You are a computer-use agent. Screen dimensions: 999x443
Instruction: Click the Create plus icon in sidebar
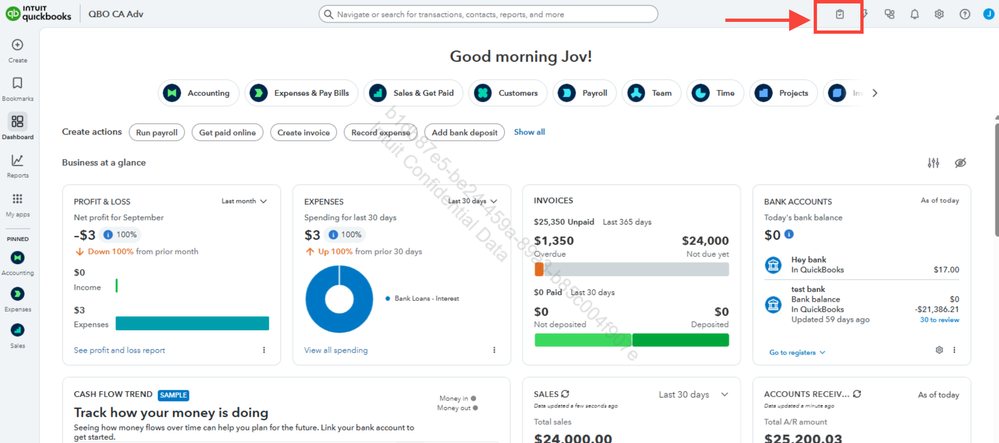tap(17, 46)
